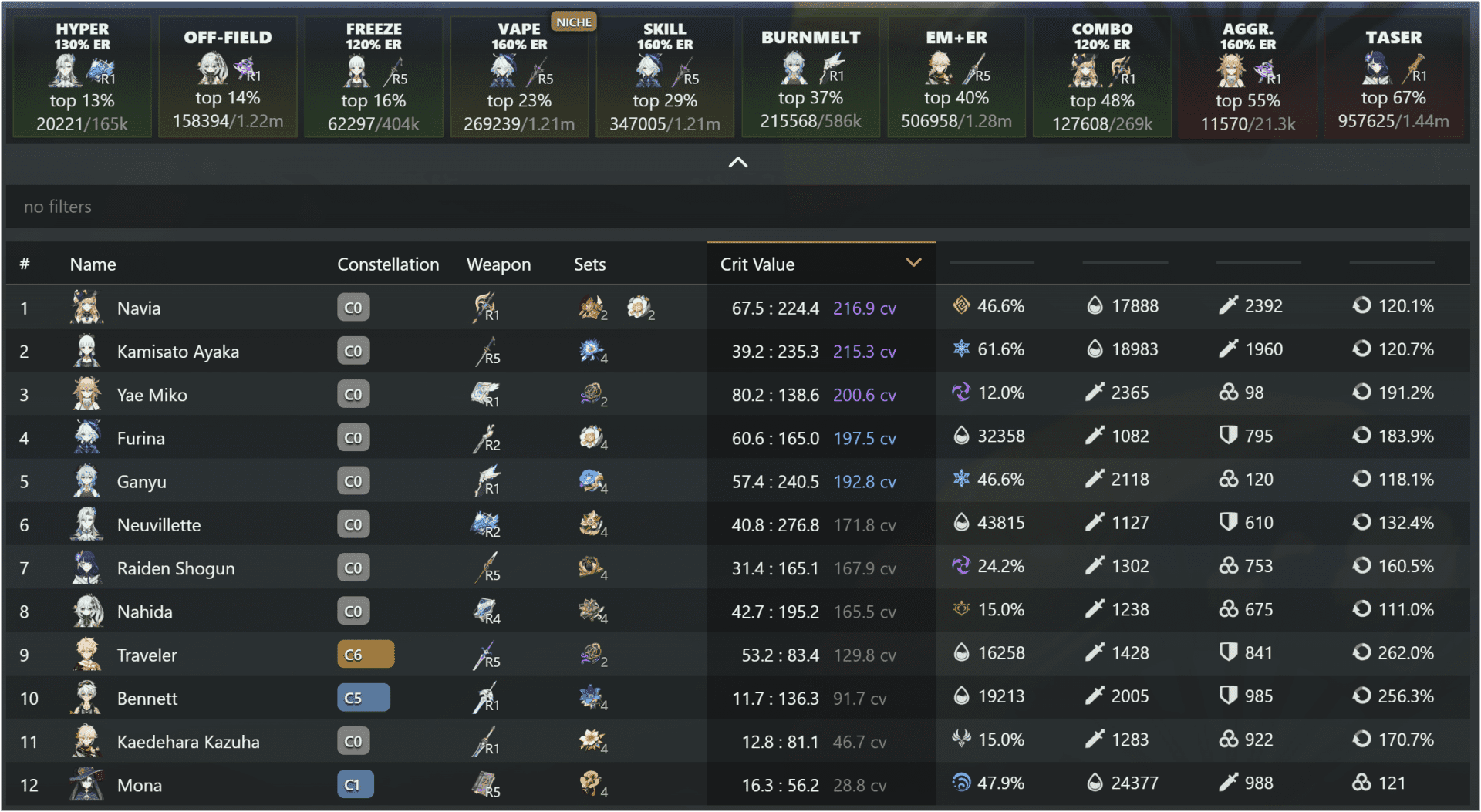Open the OFF-FIELD ranking card
This screenshot has height=812, width=1481.
click(228, 77)
